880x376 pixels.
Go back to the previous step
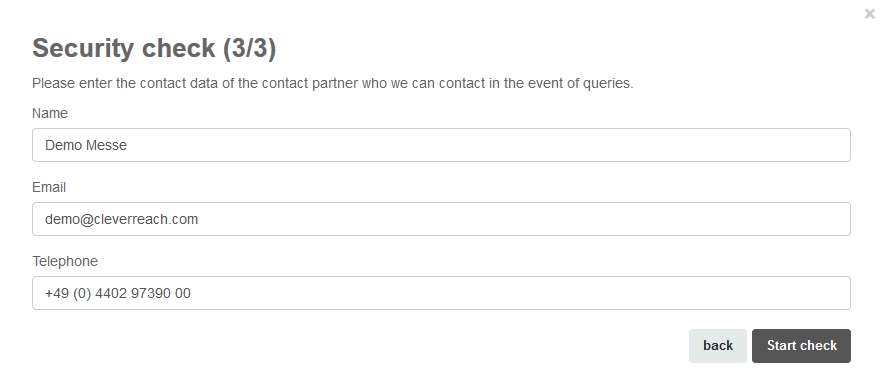[x=718, y=346]
